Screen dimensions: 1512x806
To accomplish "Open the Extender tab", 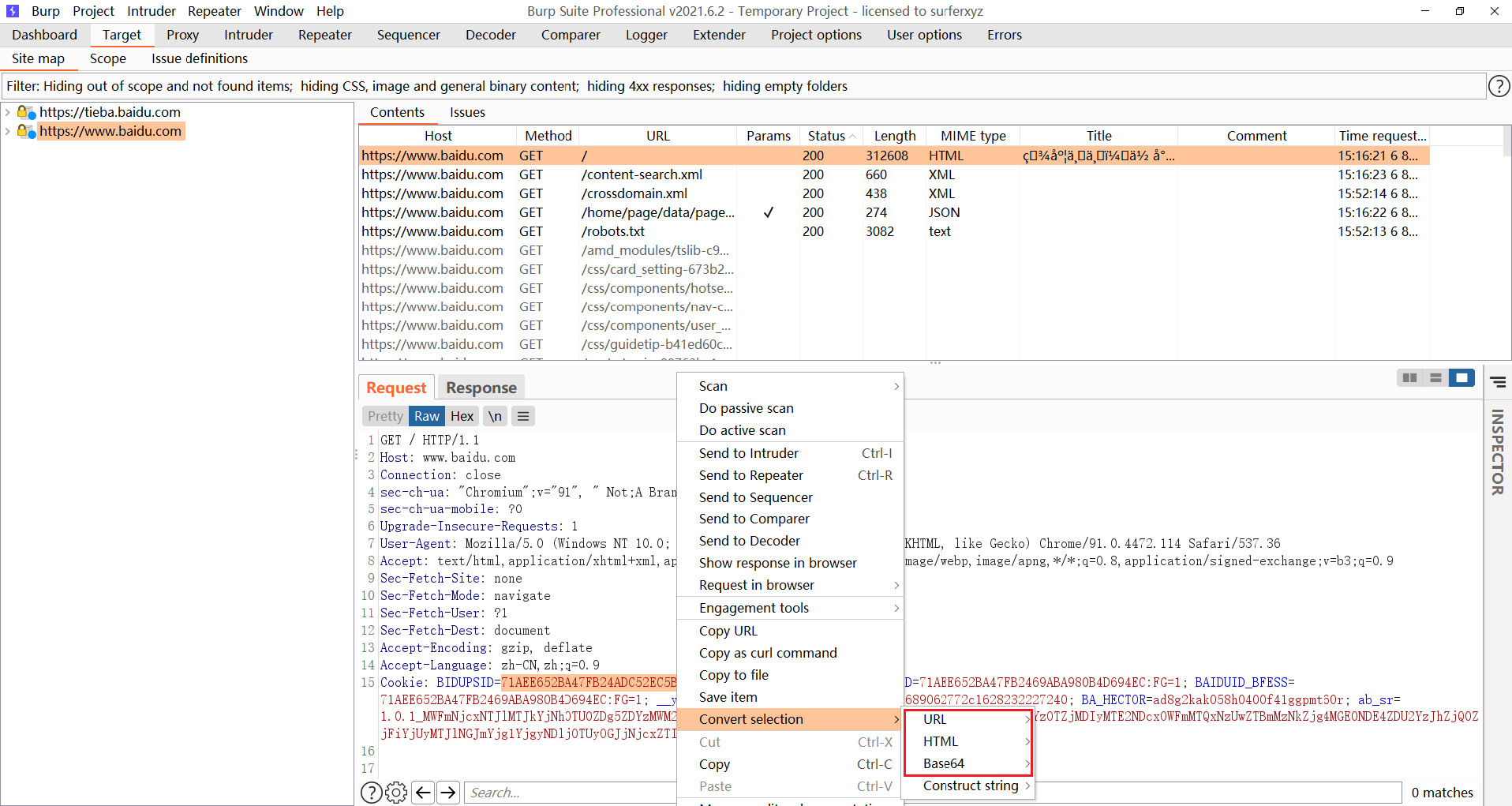I will pyautogui.click(x=719, y=35).
